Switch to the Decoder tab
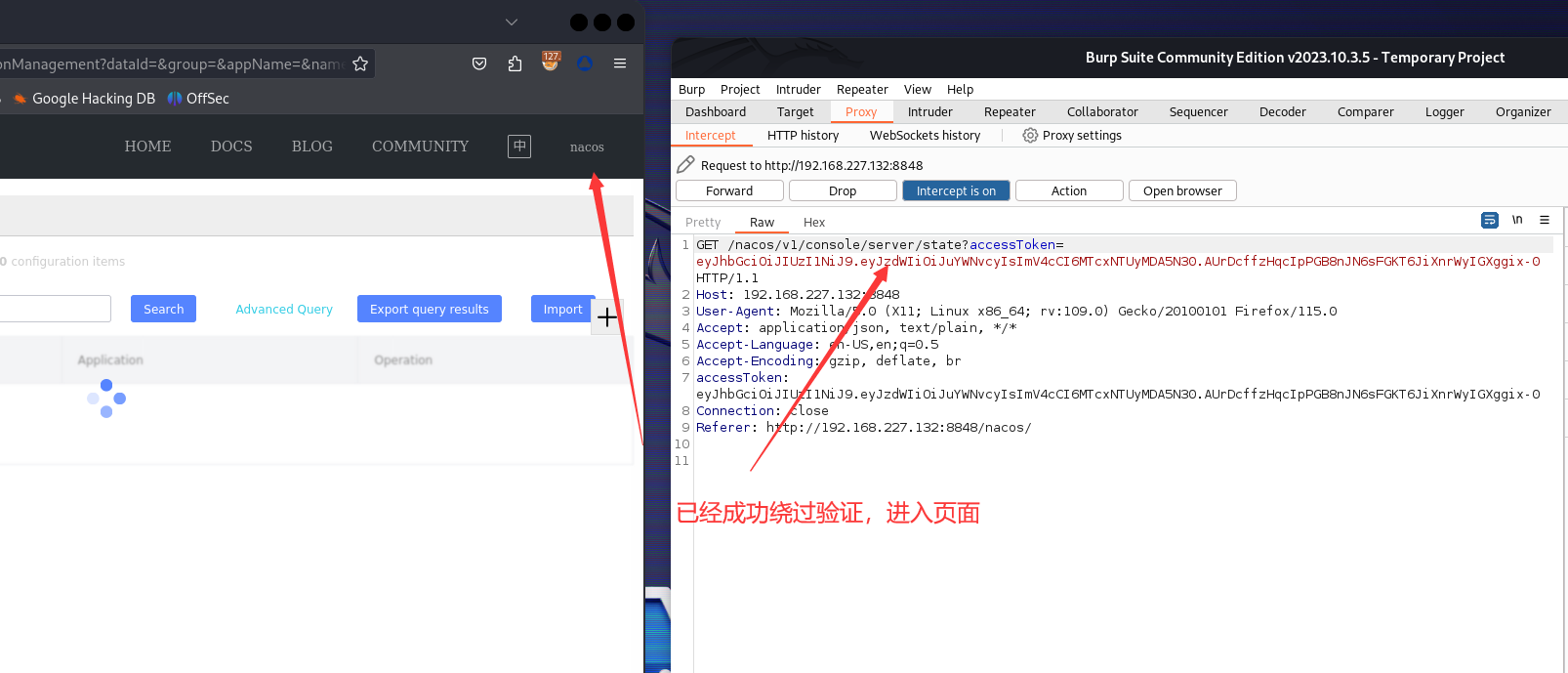 (1283, 112)
